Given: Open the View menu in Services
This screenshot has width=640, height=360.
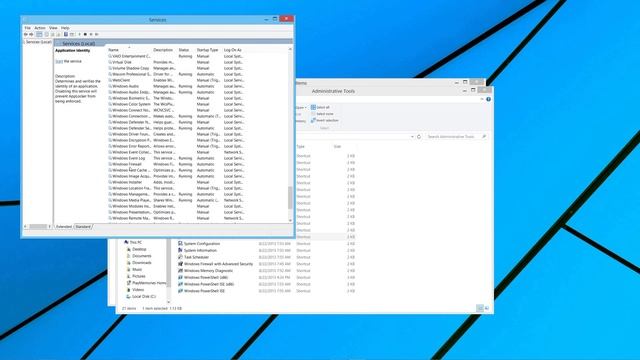Looking at the screenshot, I should (53, 28).
